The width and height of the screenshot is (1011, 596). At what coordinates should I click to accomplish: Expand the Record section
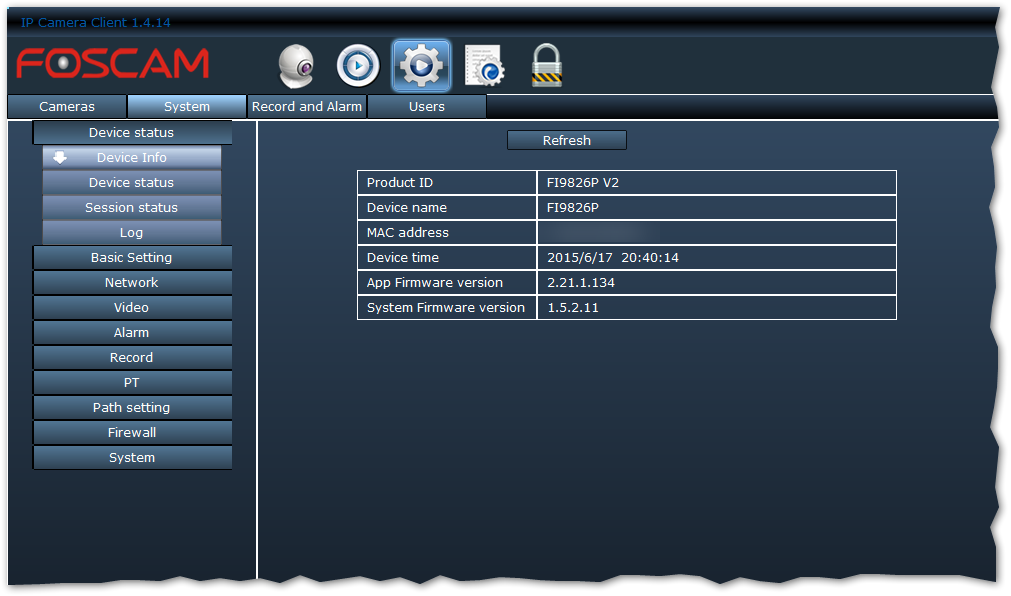click(x=132, y=357)
